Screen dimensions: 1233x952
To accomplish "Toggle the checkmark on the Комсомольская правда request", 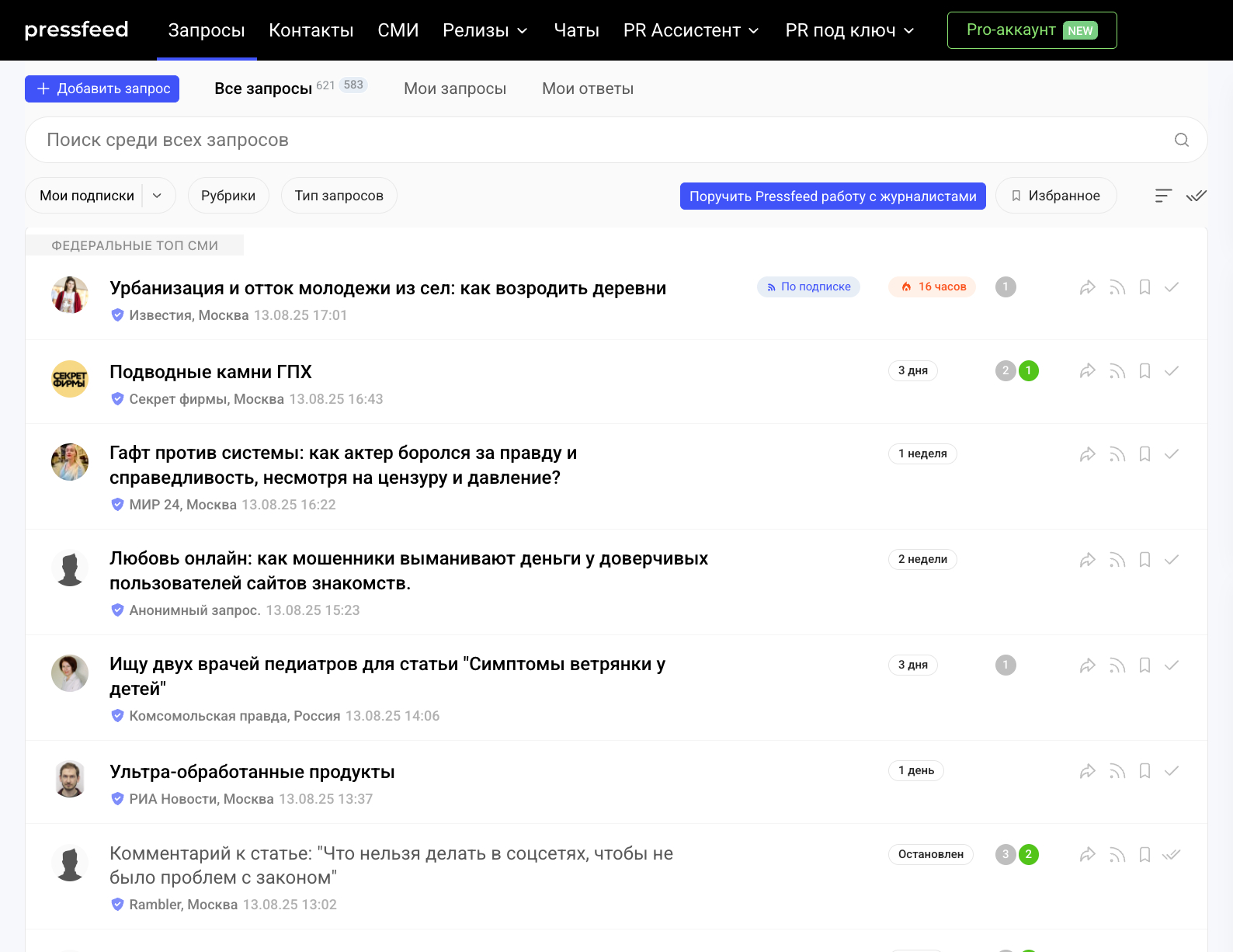I will click(1172, 665).
